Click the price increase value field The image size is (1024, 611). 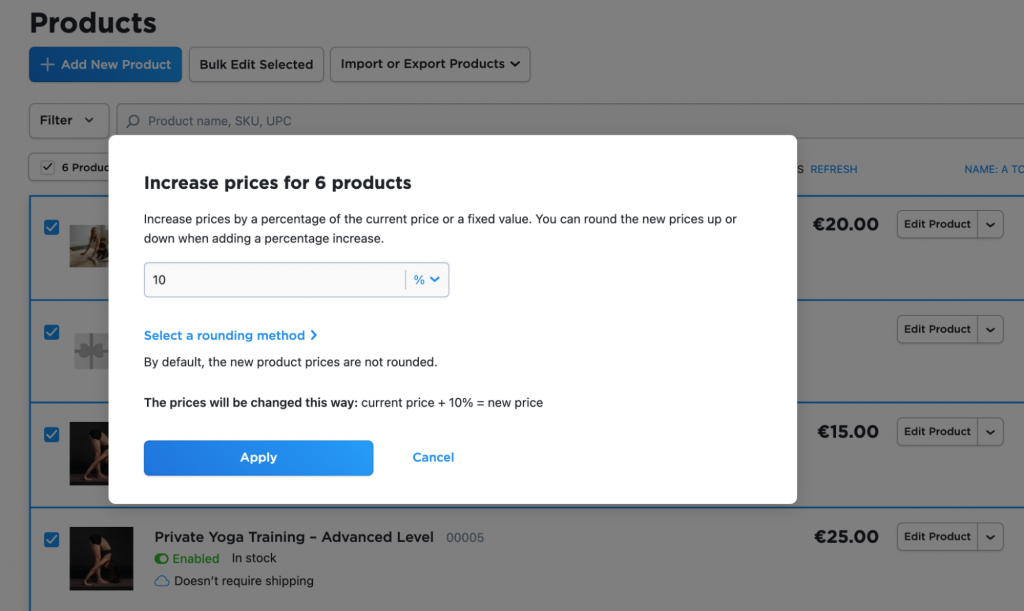point(274,279)
